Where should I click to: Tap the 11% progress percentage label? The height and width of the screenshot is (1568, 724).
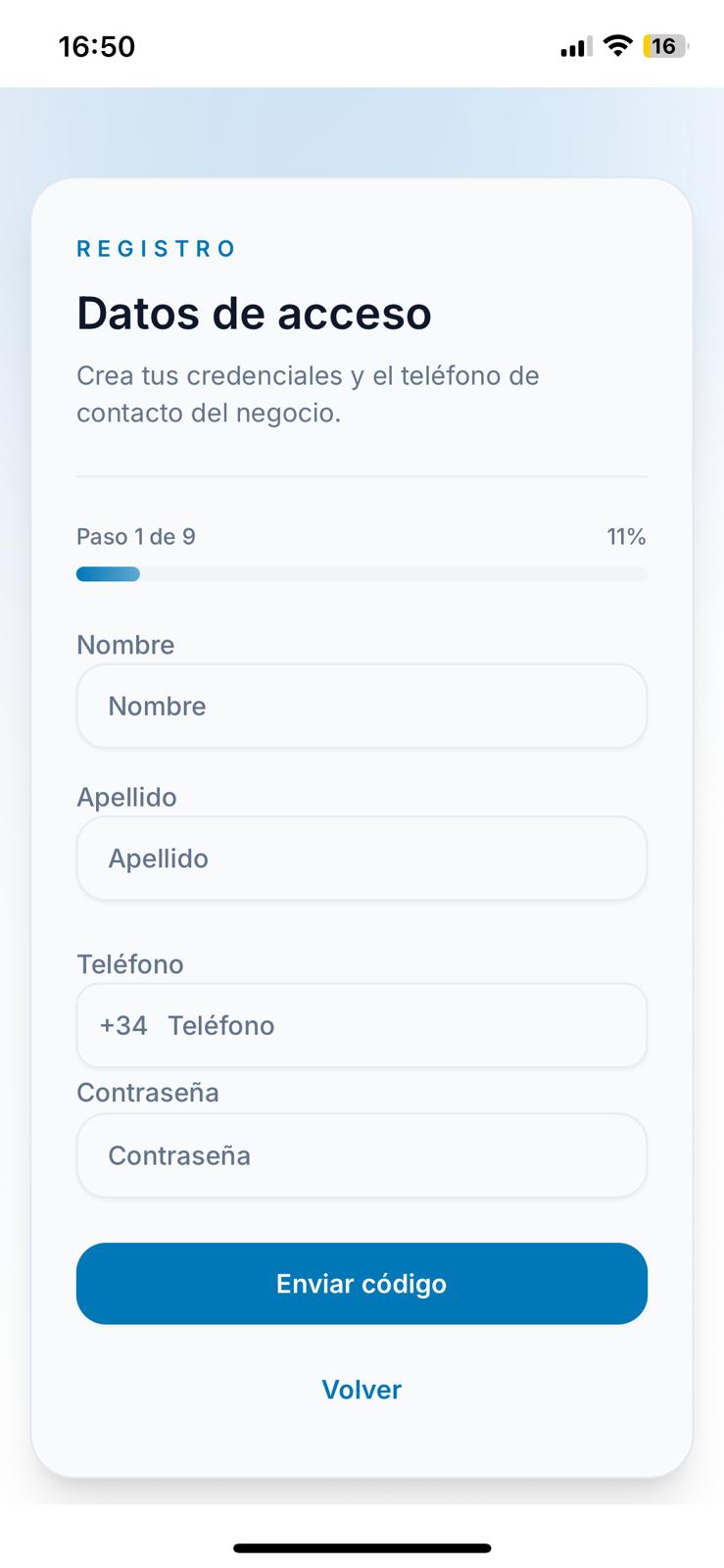coord(626,536)
